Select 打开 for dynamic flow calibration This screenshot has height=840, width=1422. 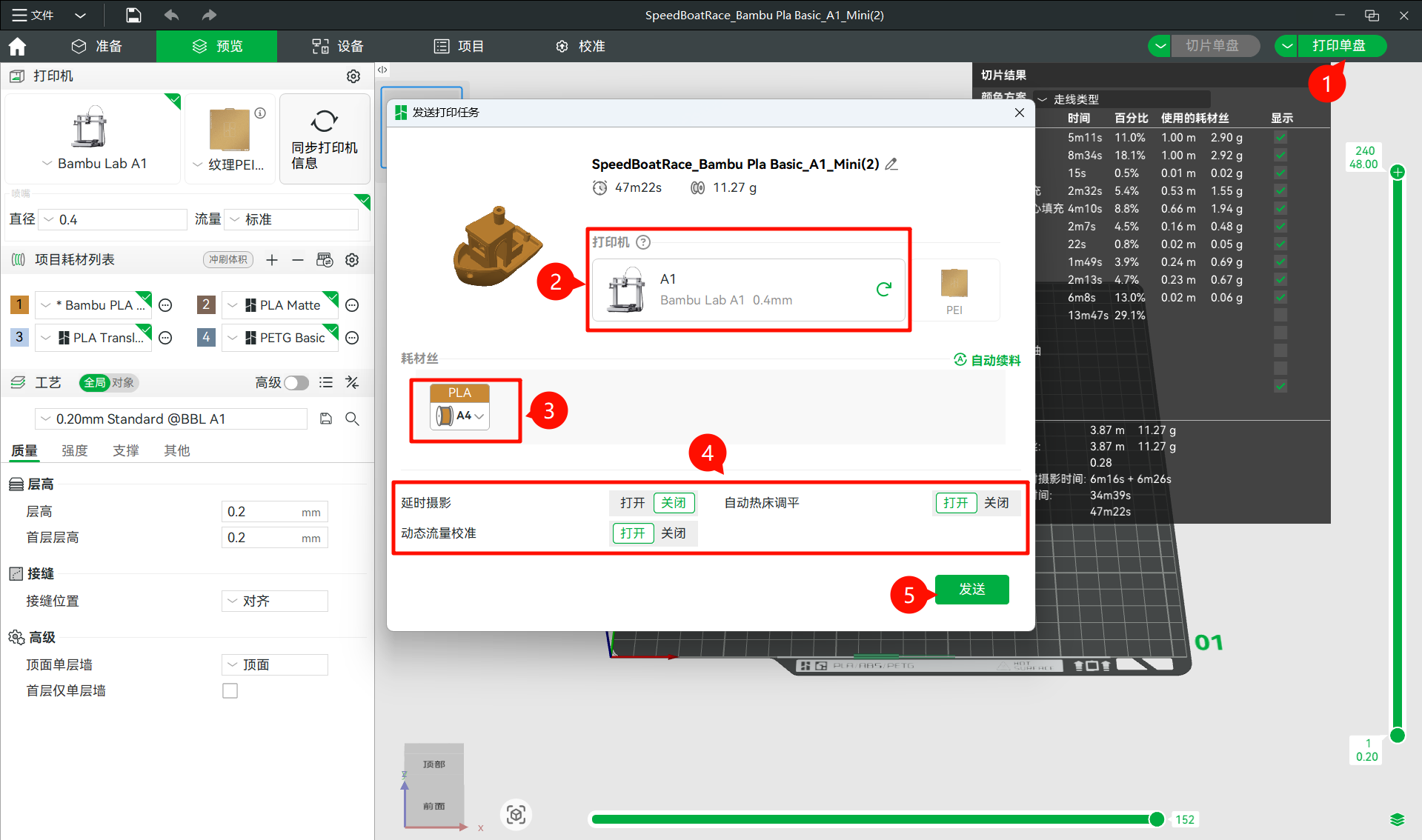point(633,533)
